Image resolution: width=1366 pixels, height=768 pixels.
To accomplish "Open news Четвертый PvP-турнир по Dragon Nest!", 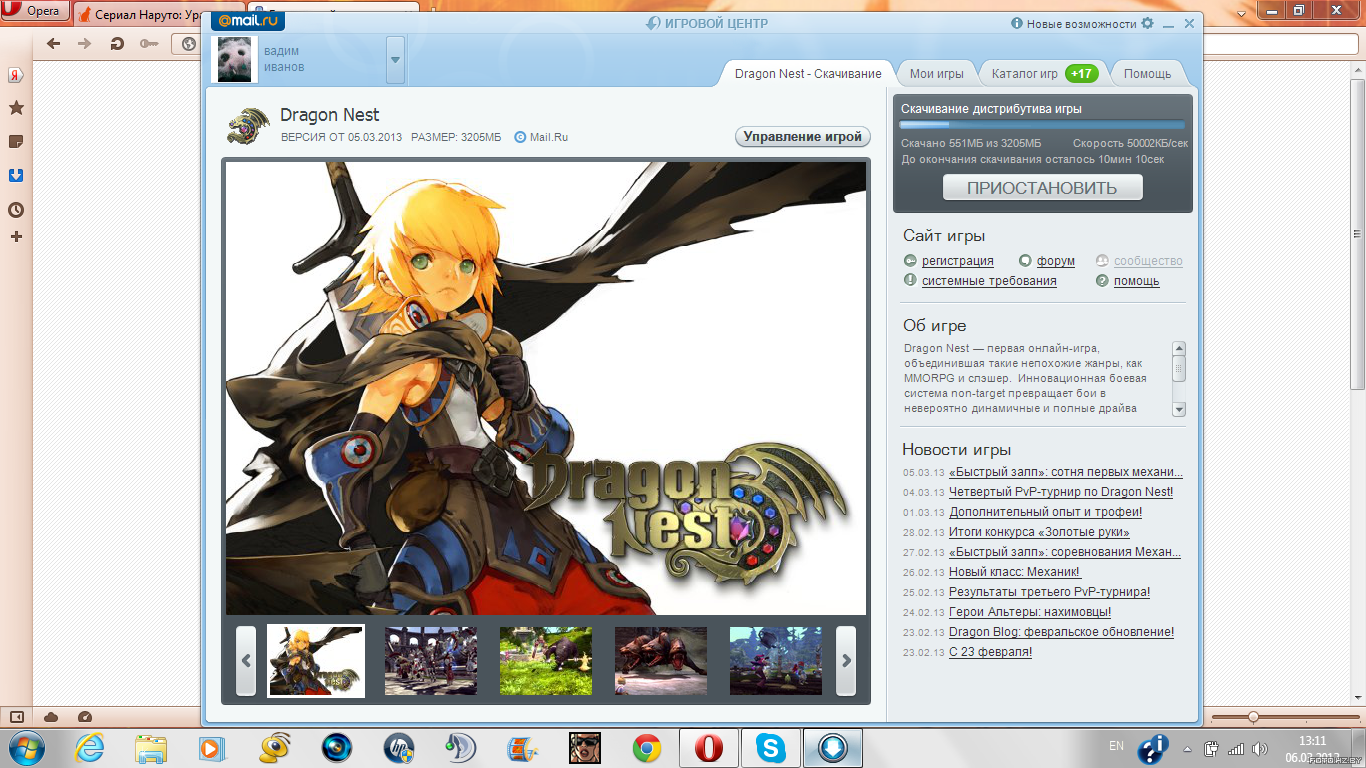I will point(1061,492).
